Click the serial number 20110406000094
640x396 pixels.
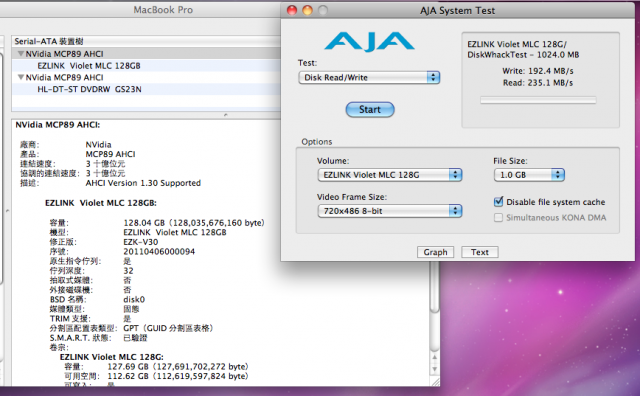coord(159,251)
